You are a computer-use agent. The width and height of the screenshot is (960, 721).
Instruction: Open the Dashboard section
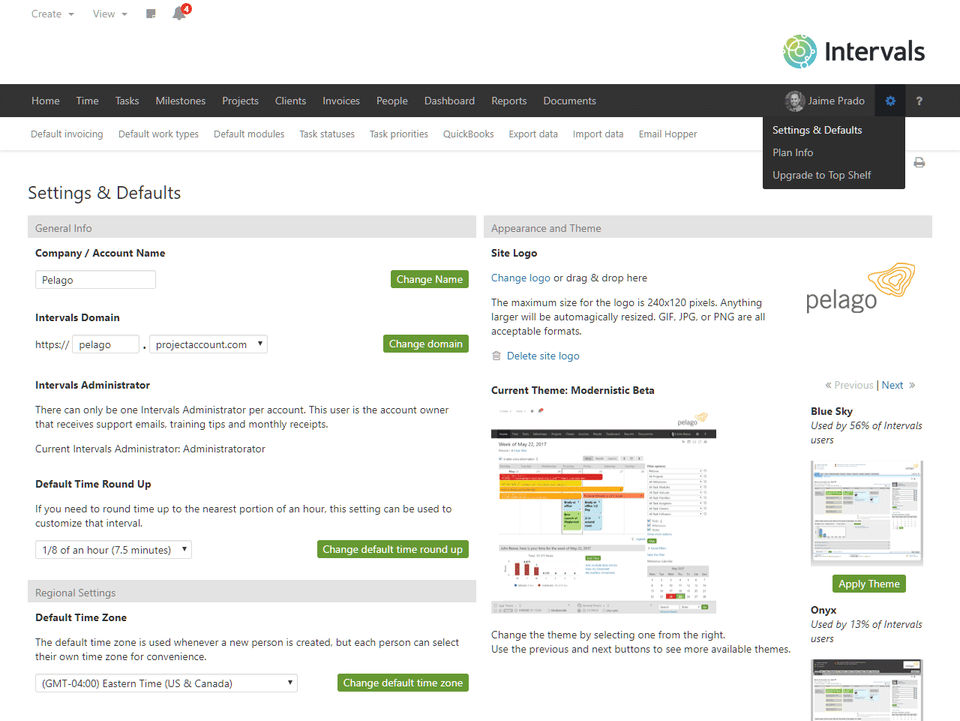[449, 101]
